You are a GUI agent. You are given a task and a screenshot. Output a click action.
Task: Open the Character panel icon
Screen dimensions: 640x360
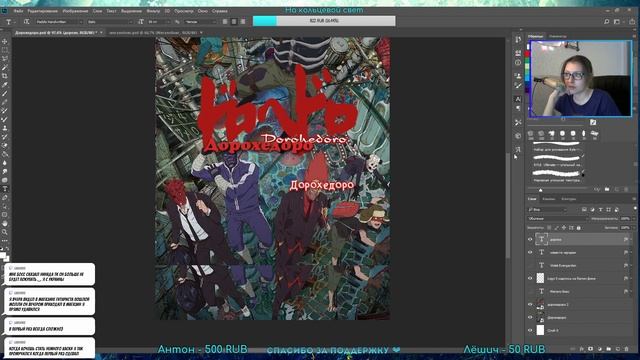coord(518,99)
